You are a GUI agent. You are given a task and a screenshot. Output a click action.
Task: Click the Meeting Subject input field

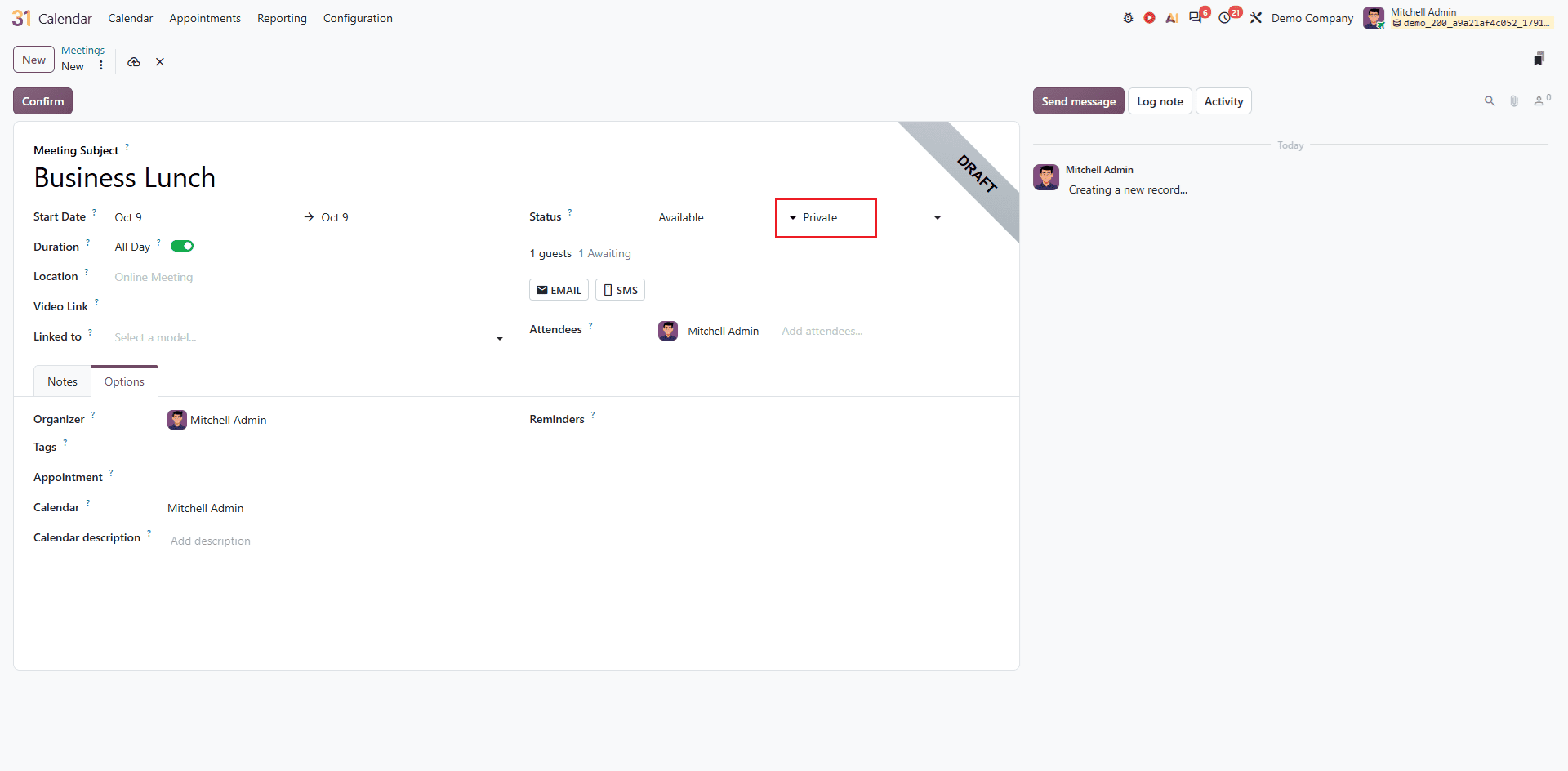click(395, 177)
